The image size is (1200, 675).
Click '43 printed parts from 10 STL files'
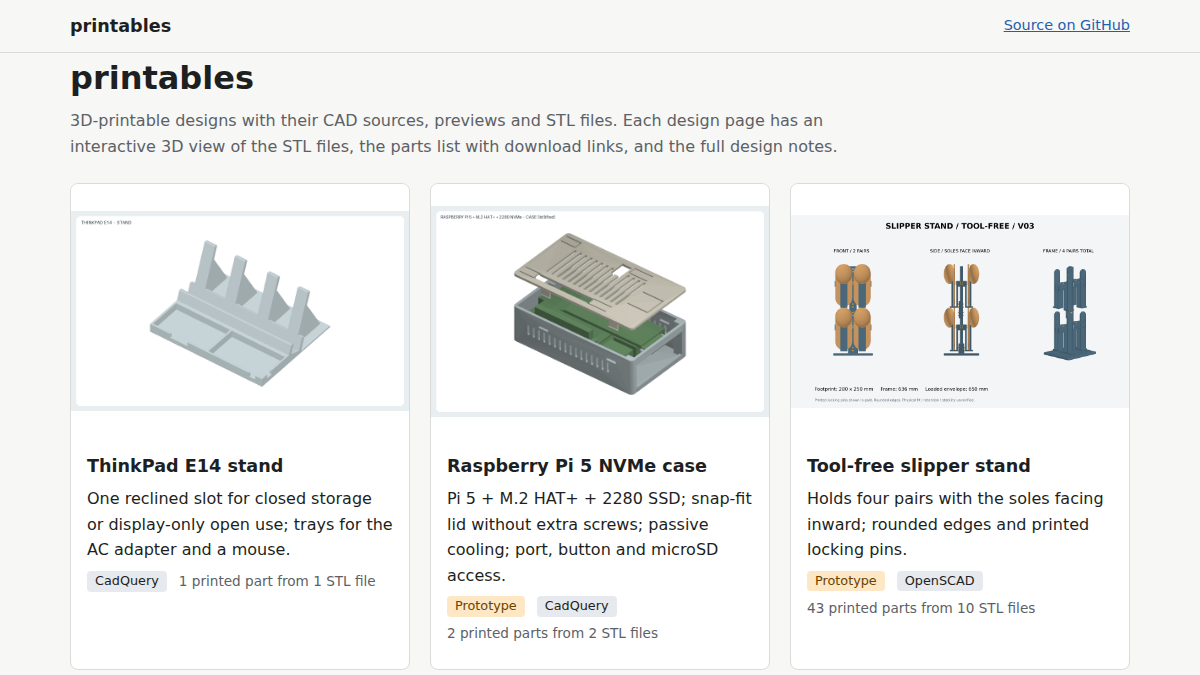[921, 608]
